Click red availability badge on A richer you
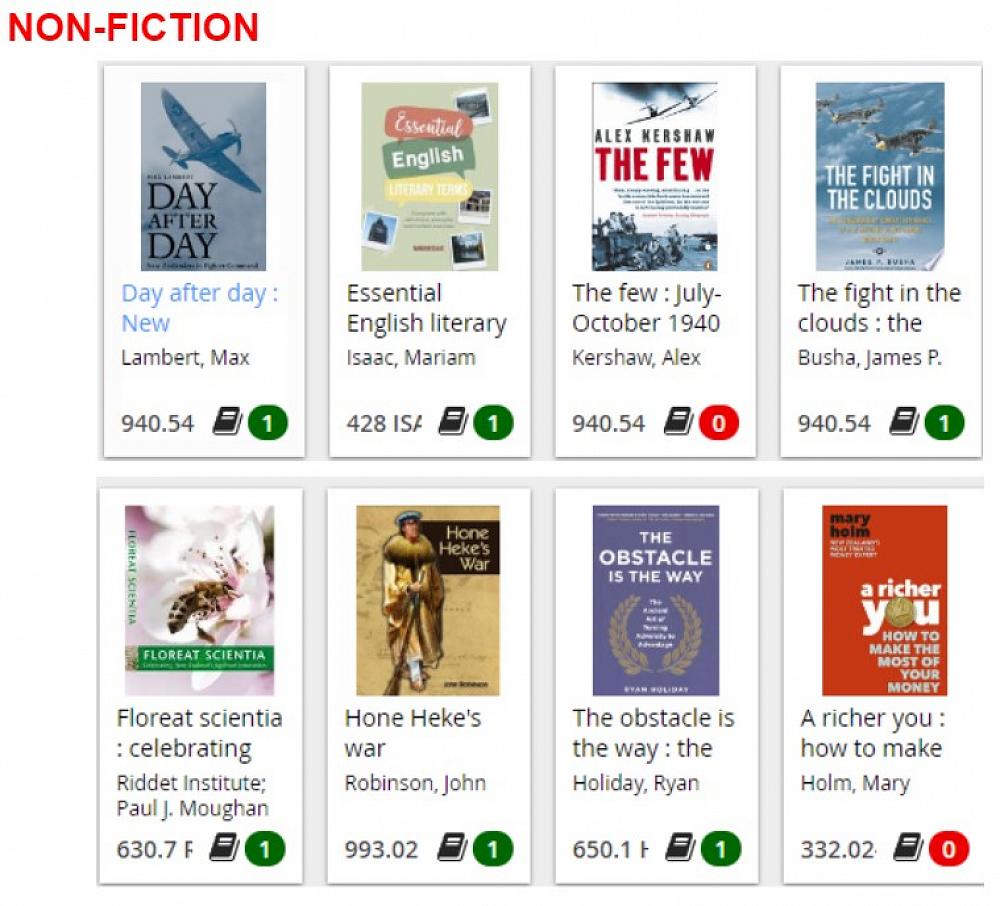This screenshot has width=1000, height=906. [948, 849]
